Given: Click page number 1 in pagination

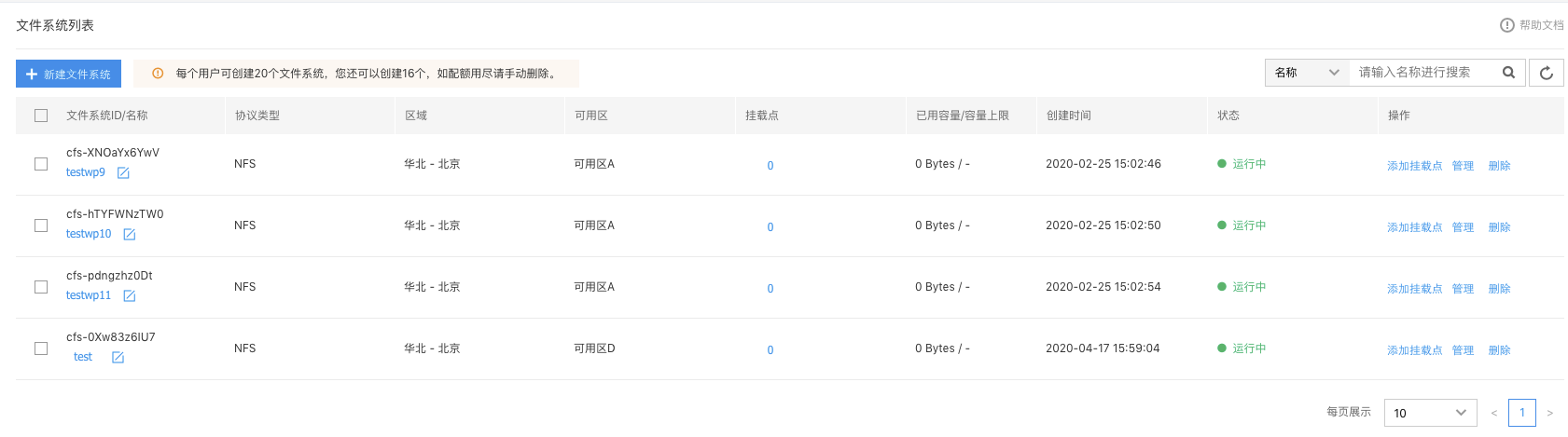Looking at the screenshot, I should 1522,413.
